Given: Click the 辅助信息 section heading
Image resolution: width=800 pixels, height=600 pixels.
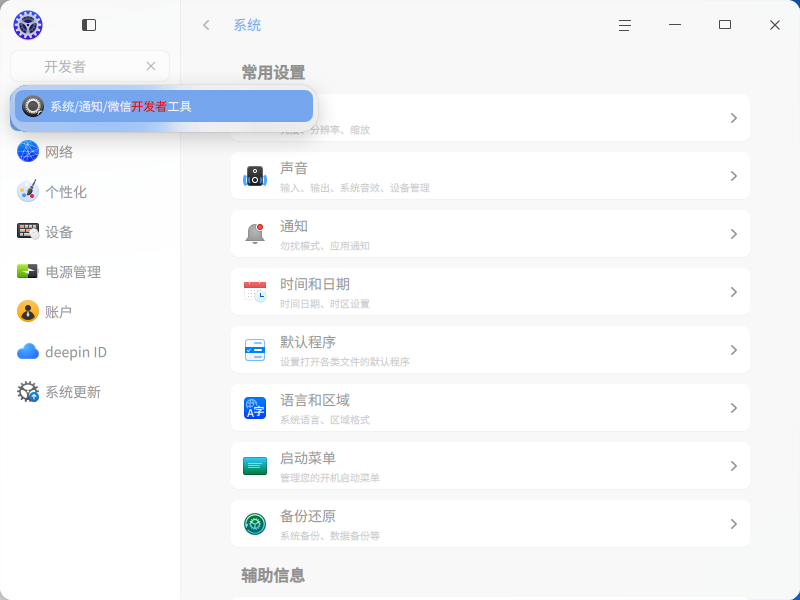Looking at the screenshot, I should [x=273, y=576].
